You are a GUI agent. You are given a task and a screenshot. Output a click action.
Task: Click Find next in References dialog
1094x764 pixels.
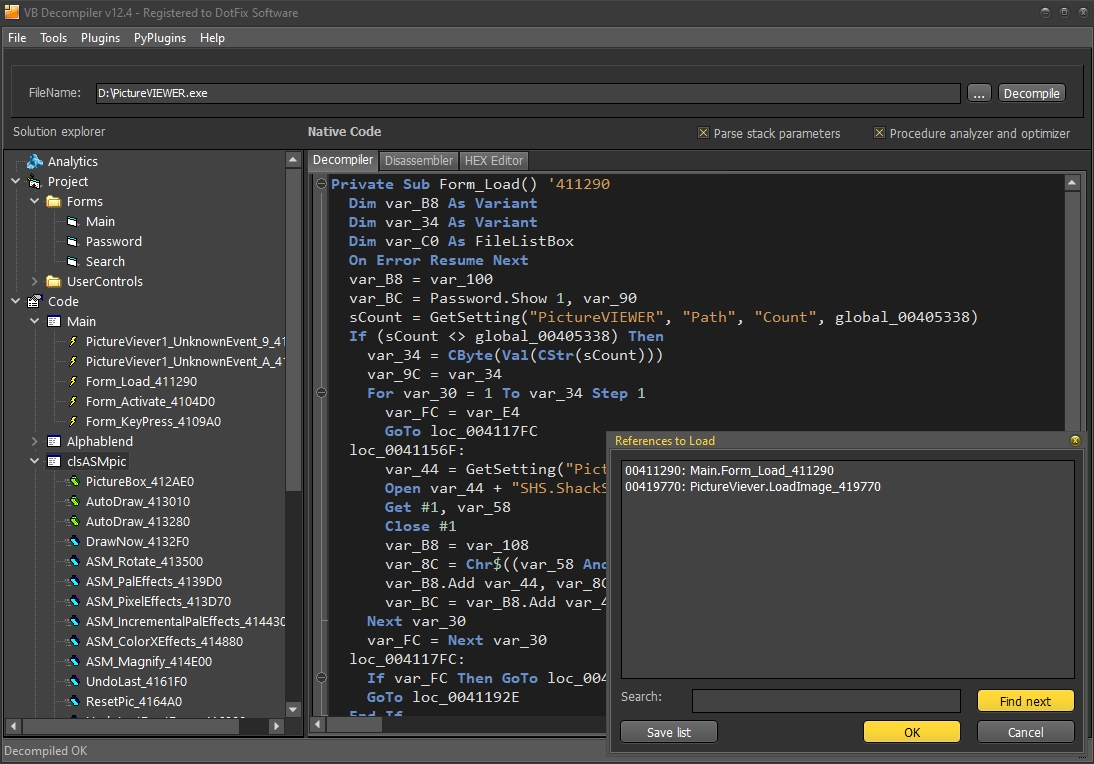coord(1025,701)
